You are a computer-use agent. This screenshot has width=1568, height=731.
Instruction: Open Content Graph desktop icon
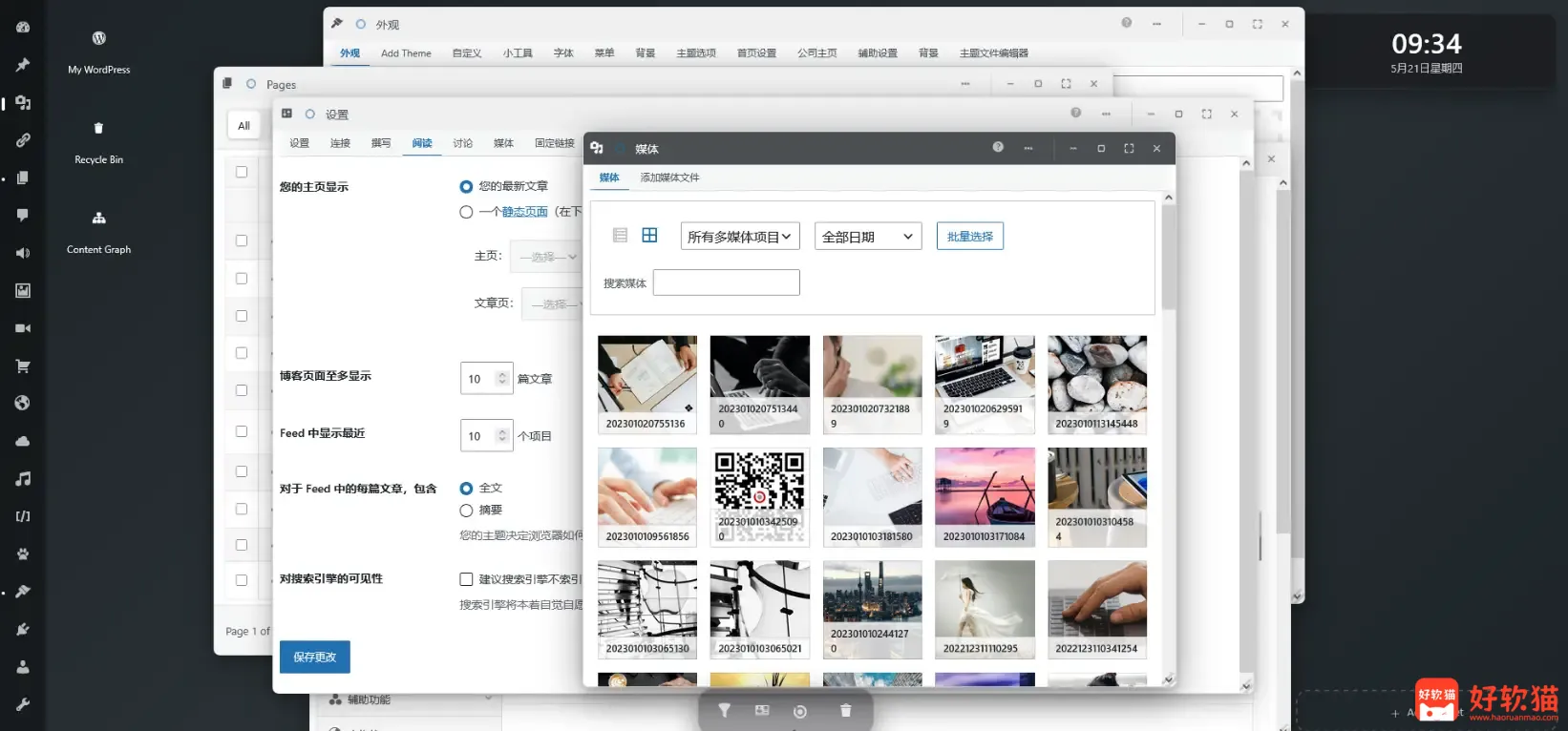[98, 232]
